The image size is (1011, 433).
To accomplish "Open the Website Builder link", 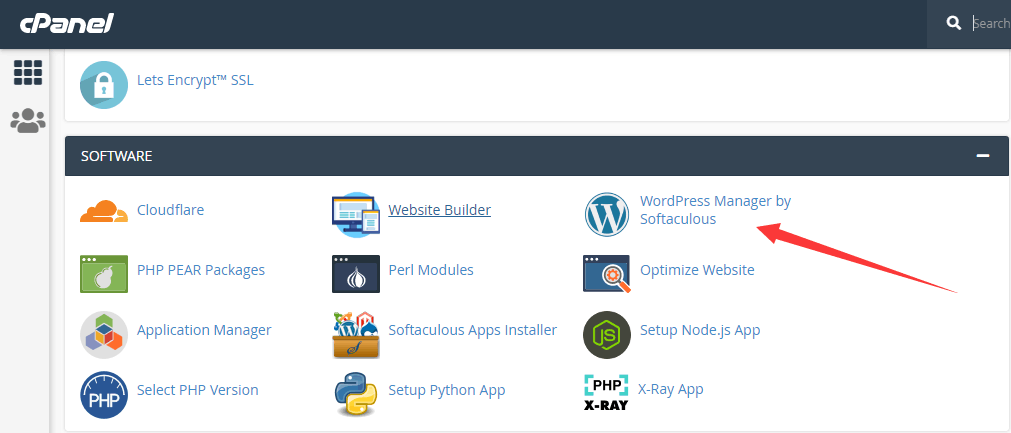I will pos(440,210).
